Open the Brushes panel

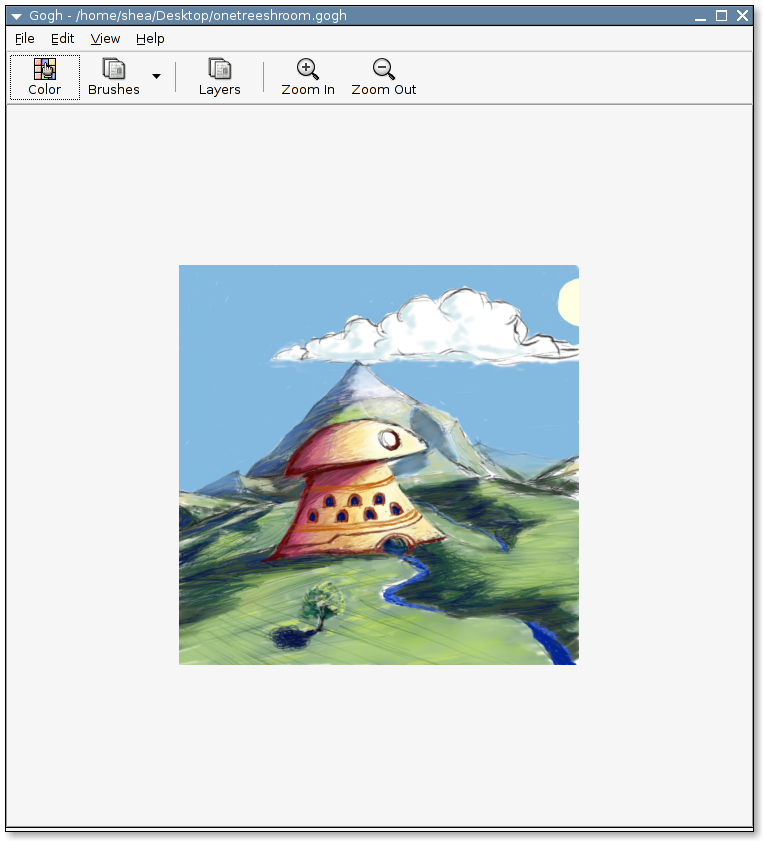tap(114, 77)
